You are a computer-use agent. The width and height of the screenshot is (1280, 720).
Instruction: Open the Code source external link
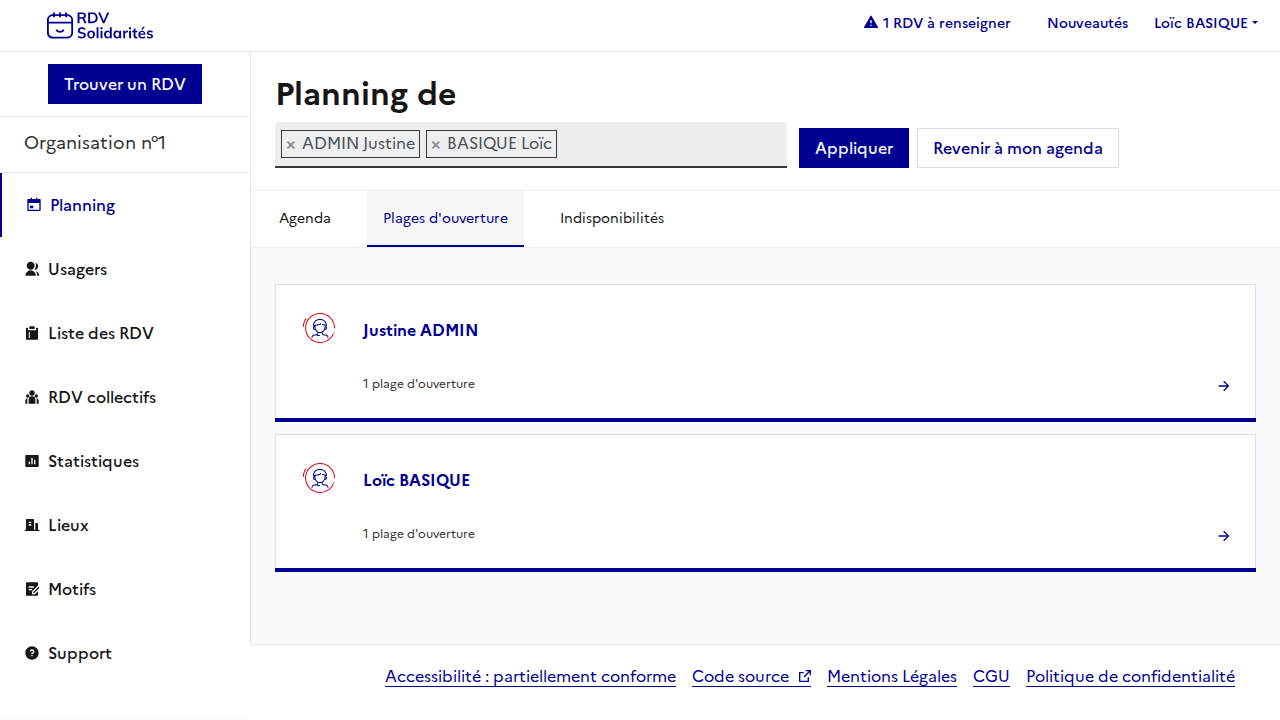click(751, 677)
